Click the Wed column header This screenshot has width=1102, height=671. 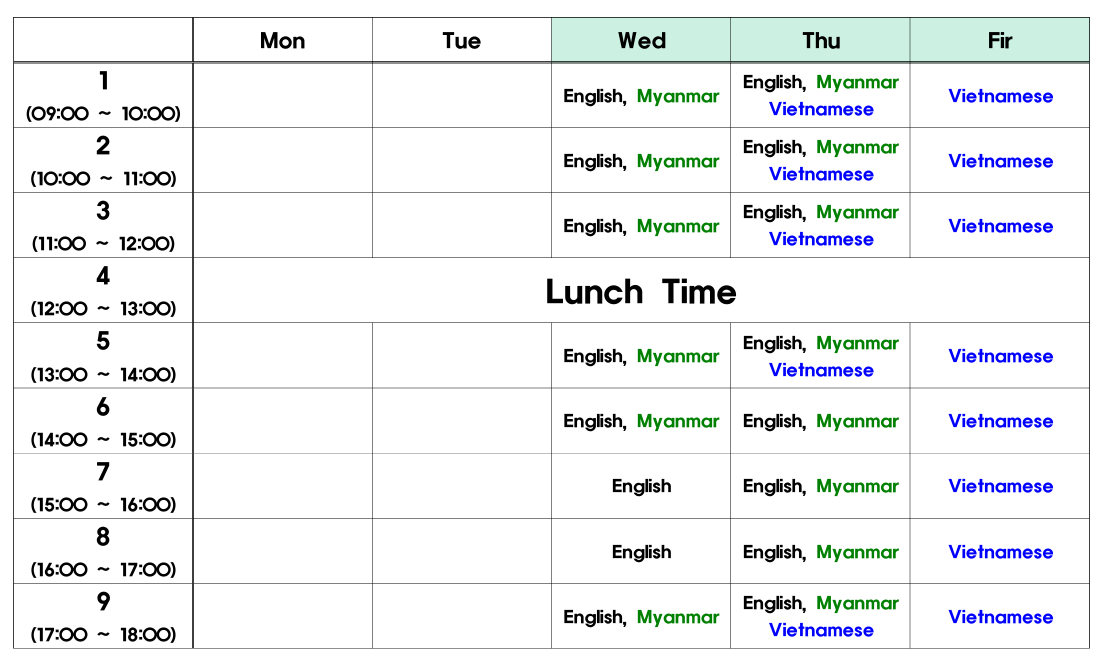point(641,40)
